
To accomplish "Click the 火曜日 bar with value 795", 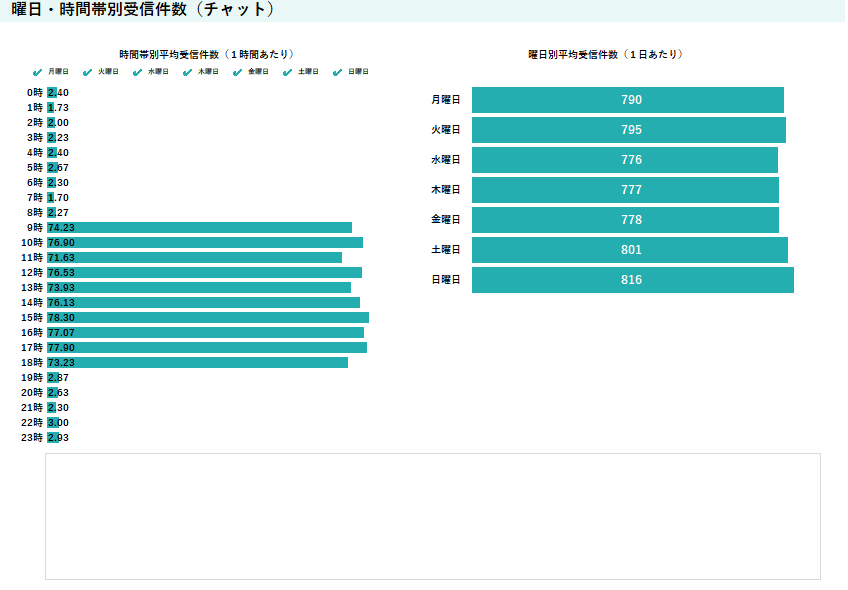I will coord(628,130).
